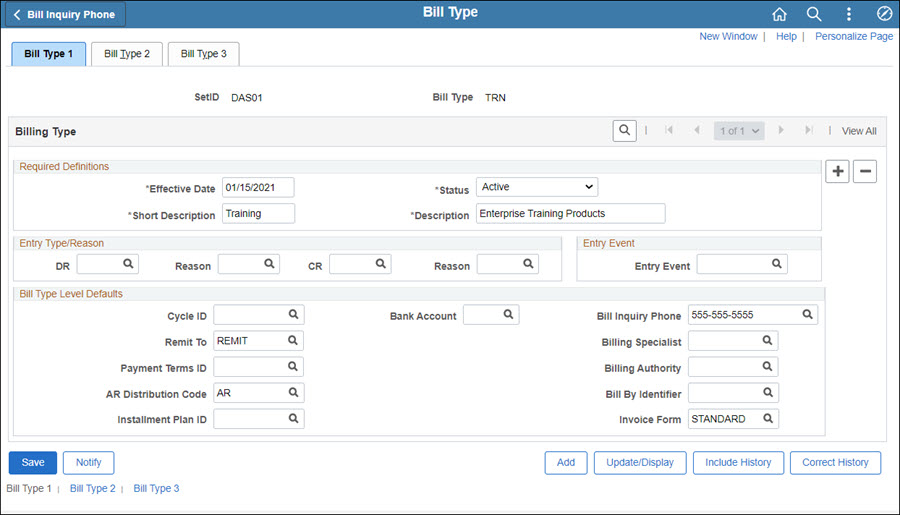Open the Status dropdown
The height and width of the screenshot is (515, 900).
point(537,187)
